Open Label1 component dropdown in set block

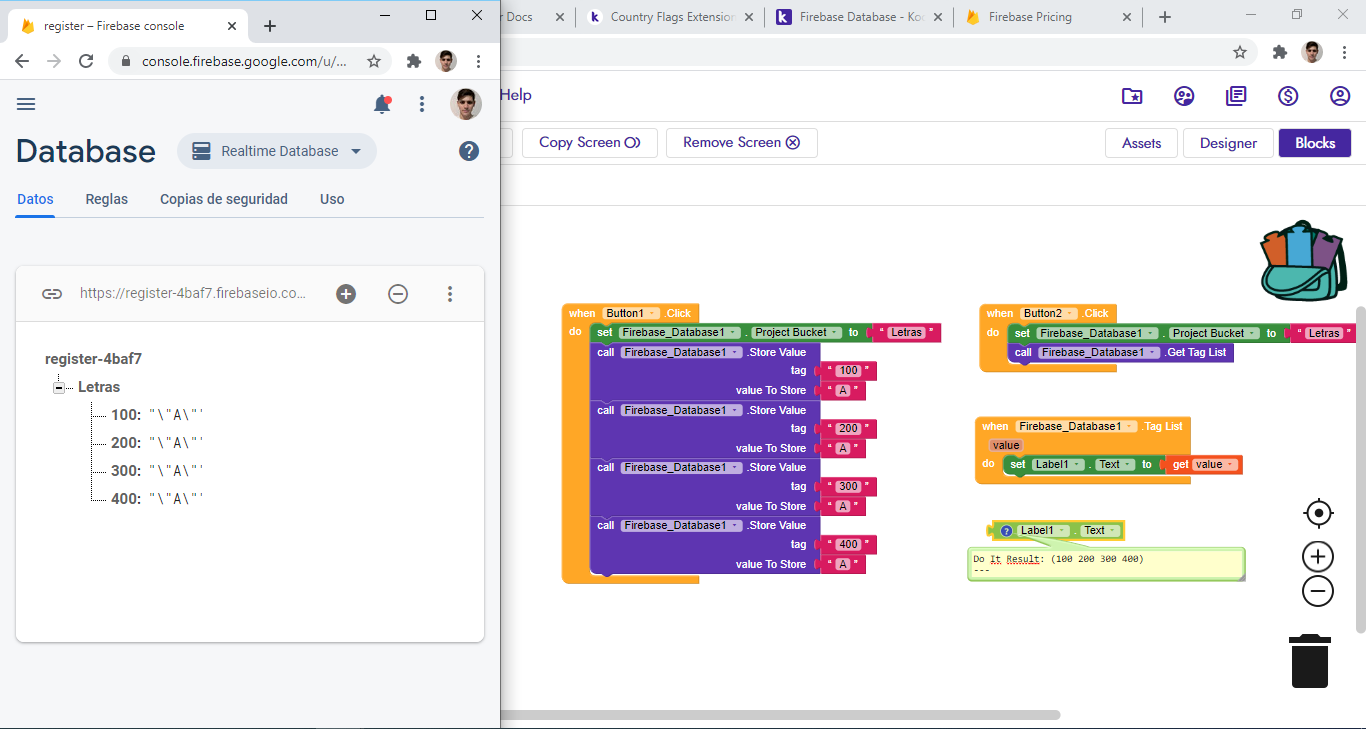[x=1077, y=465]
